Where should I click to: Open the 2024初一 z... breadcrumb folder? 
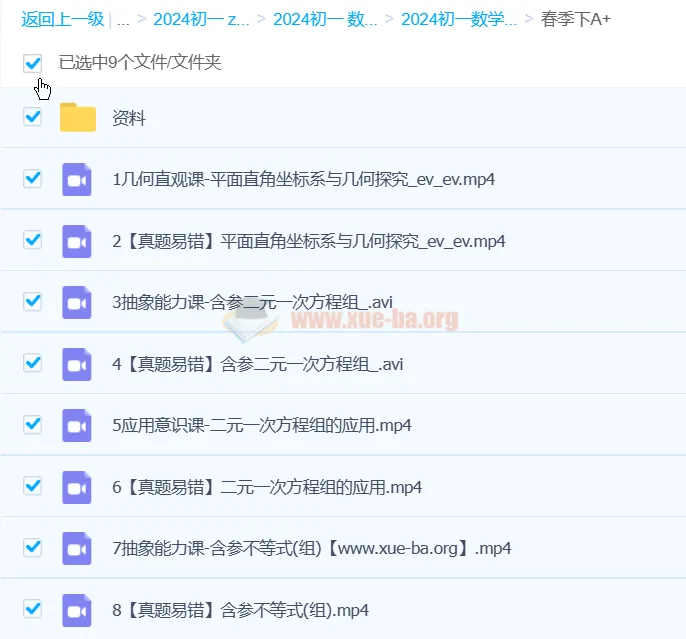click(x=198, y=18)
